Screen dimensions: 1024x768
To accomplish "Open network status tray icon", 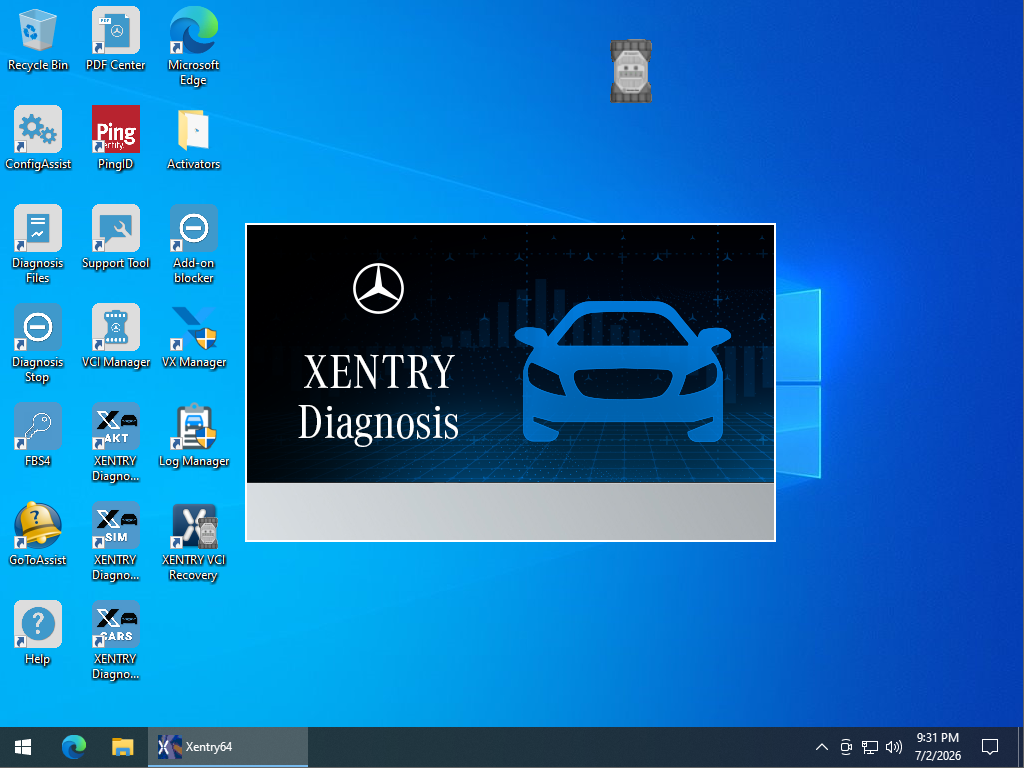I will point(870,747).
